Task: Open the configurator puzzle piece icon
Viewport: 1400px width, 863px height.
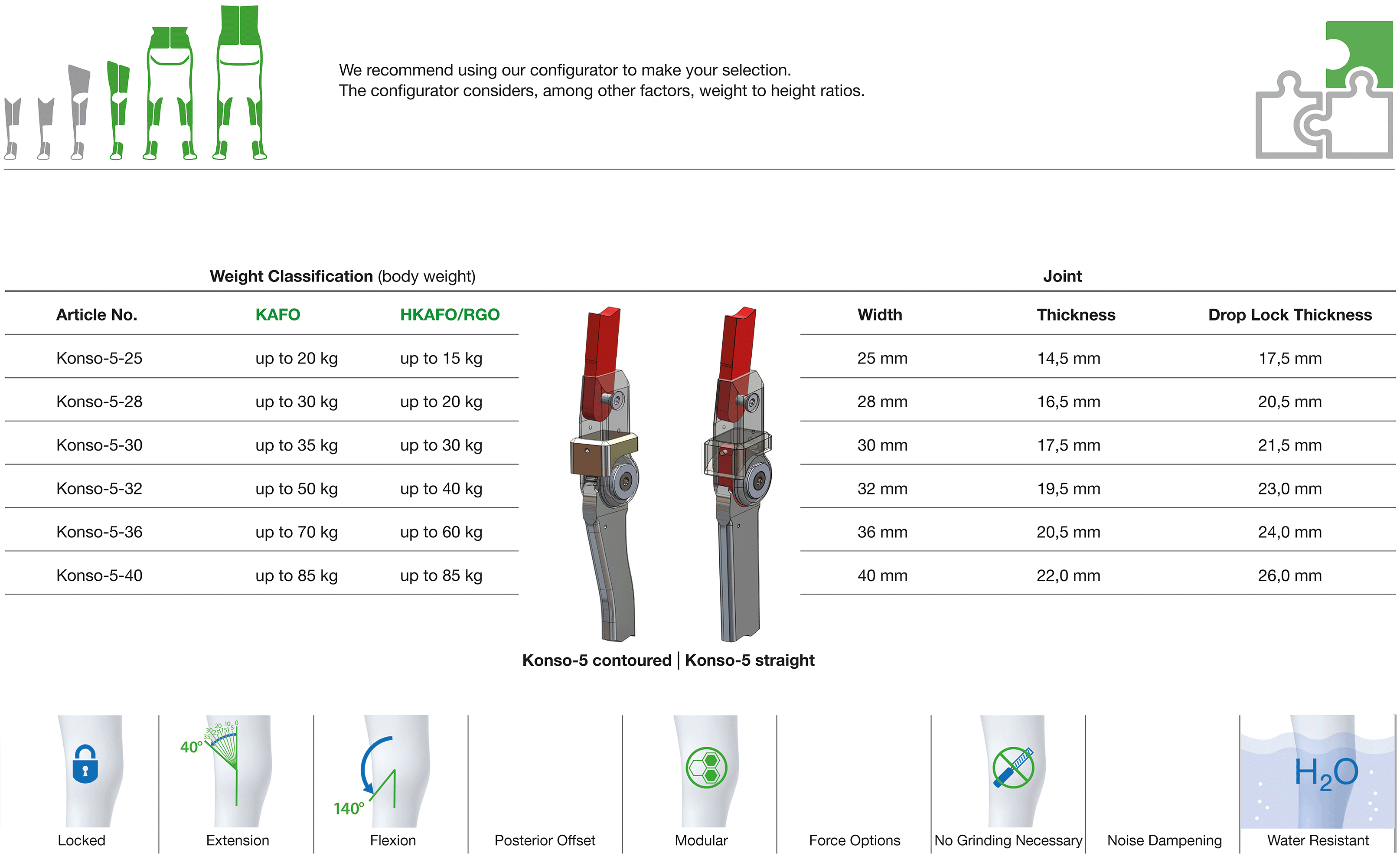Action: point(1324,90)
